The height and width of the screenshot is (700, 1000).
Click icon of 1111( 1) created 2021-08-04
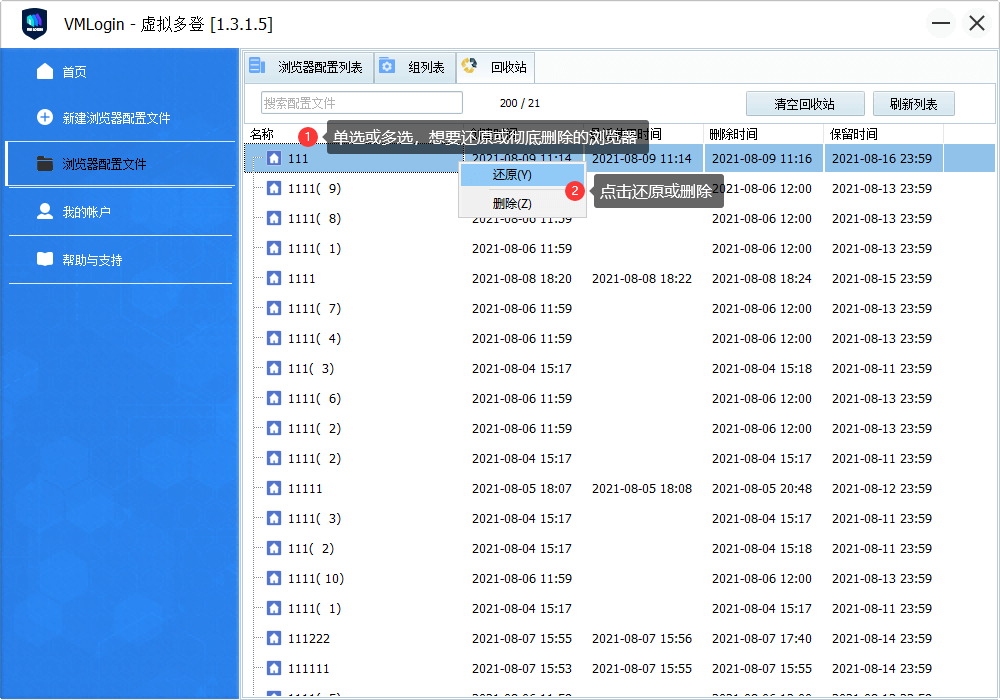tap(274, 608)
